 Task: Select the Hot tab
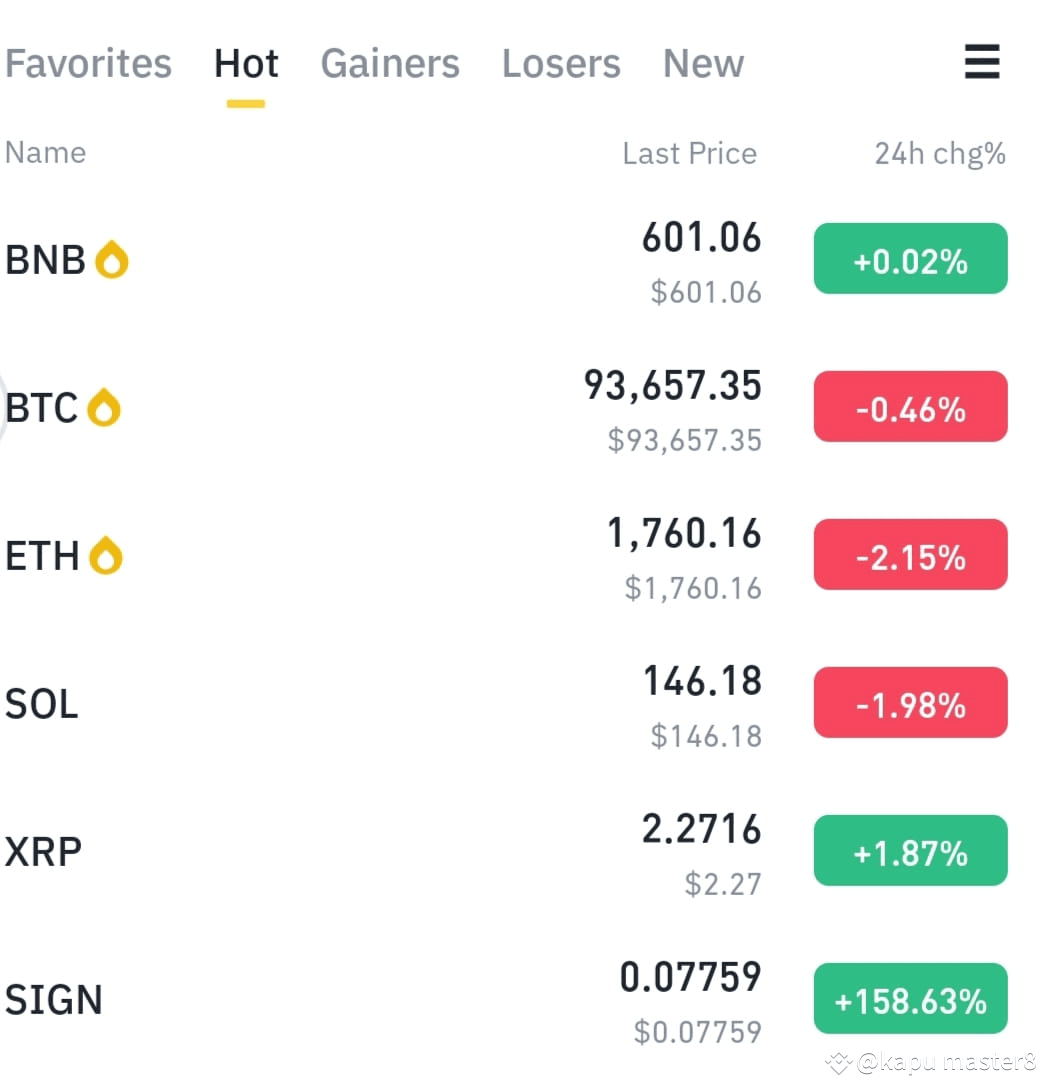(246, 64)
